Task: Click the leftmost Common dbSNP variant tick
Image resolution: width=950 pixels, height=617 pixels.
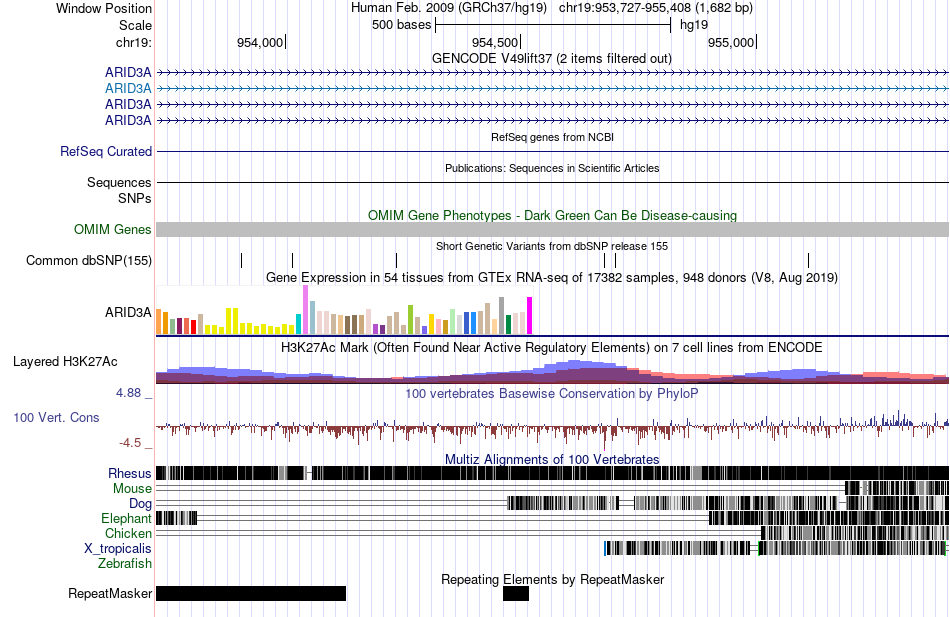Action: pyautogui.click(x=241, y=261)
